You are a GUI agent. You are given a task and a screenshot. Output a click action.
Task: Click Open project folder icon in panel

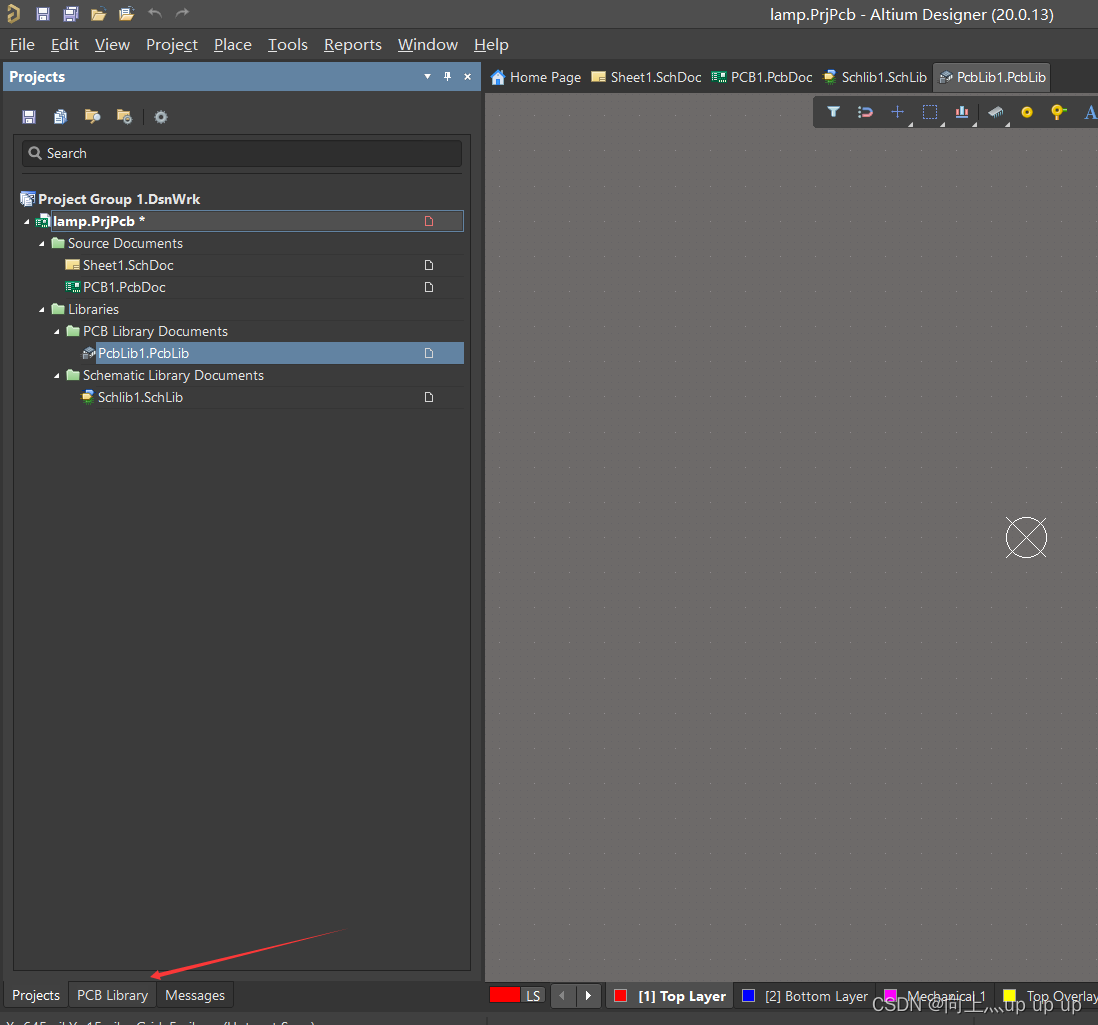click(x=92, y=116)
